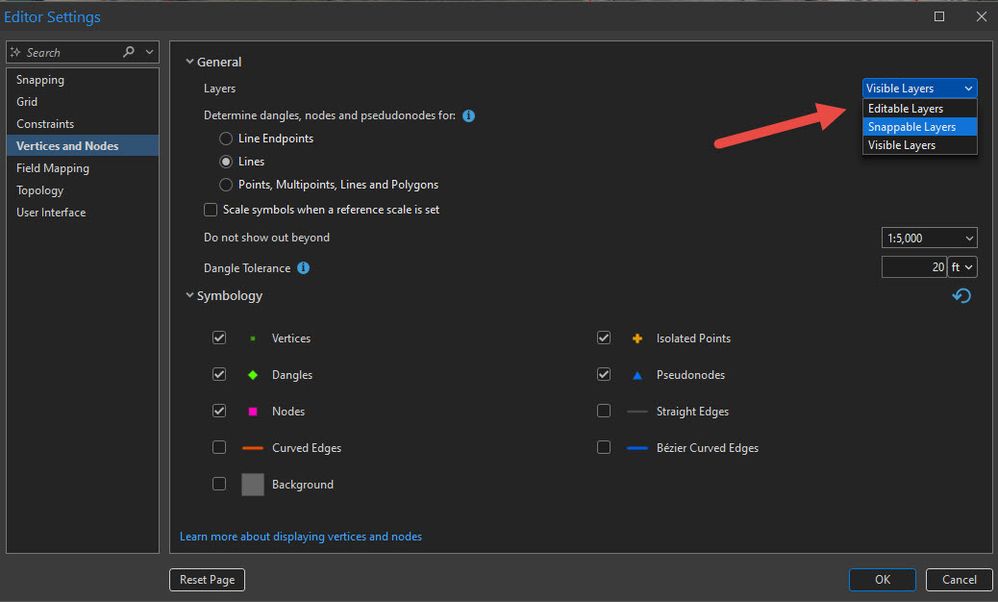This screenshot has height=602, width=998.
Task: Enable the Curved Edges checkbox
Action: [219, 448]
